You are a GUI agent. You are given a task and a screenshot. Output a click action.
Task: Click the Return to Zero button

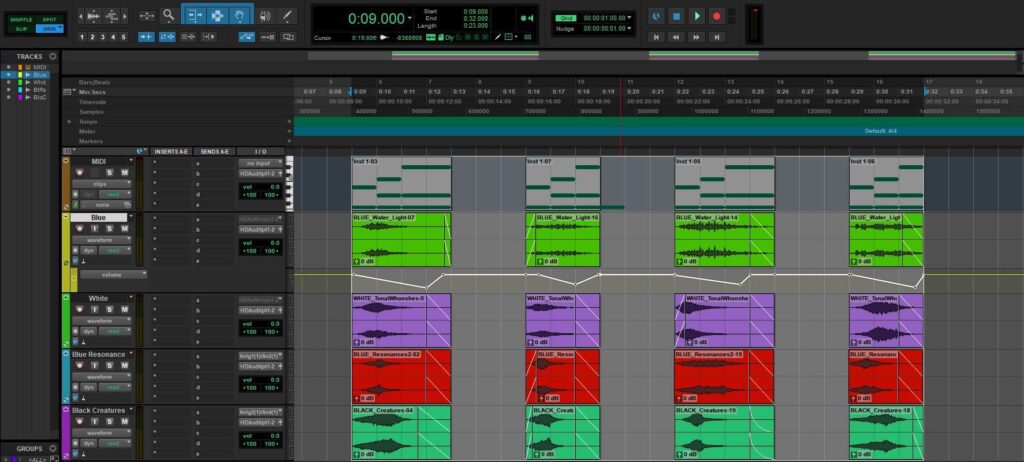656,37
